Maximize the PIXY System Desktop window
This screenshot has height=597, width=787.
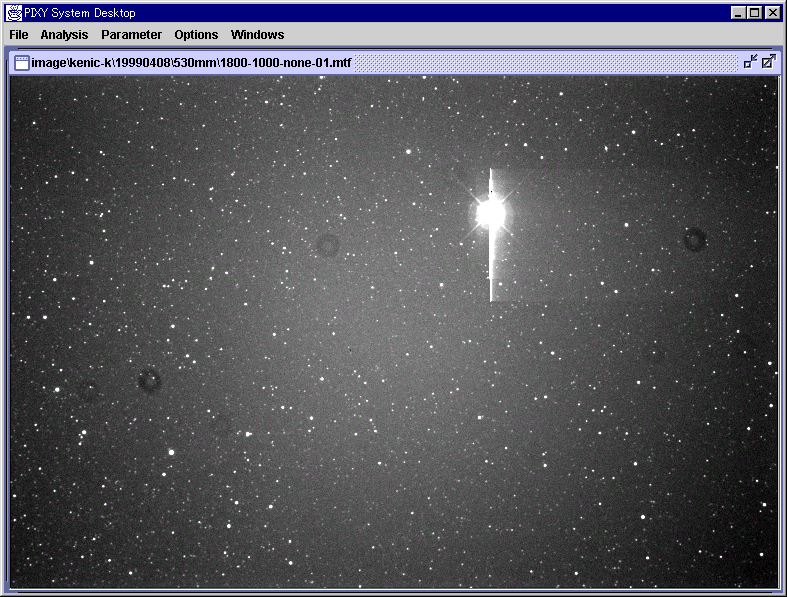(x=754, y=13)
